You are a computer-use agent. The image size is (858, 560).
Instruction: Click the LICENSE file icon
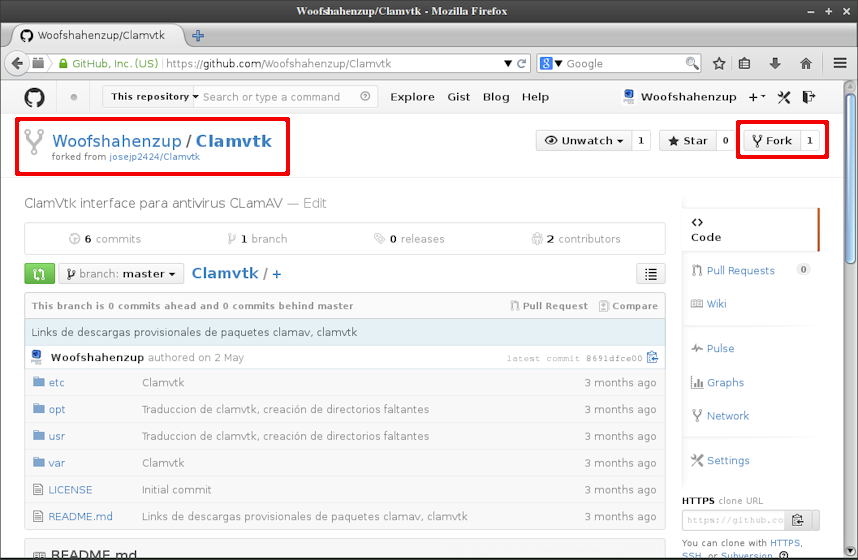pos(38,489)
